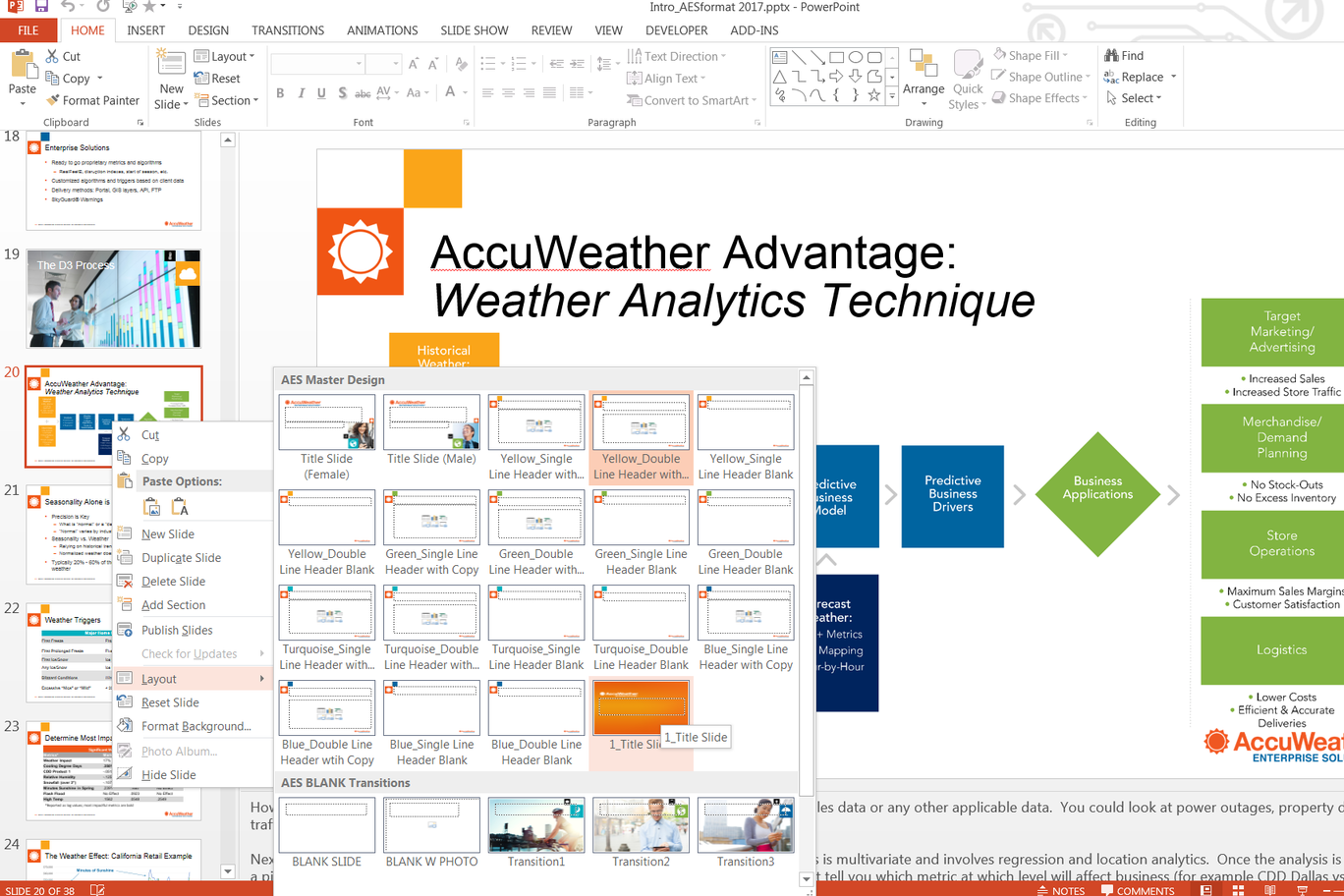Click COMMENTS in the status bar

1138,890
